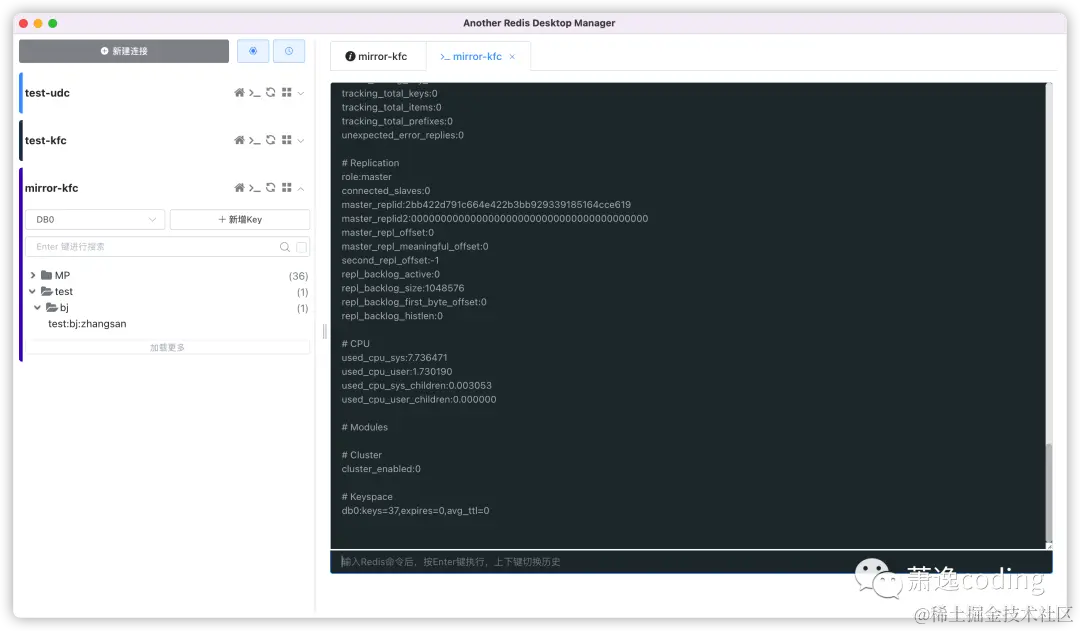Select the test-kfc connection name
1080x631 pixels.
pos(45,141)
